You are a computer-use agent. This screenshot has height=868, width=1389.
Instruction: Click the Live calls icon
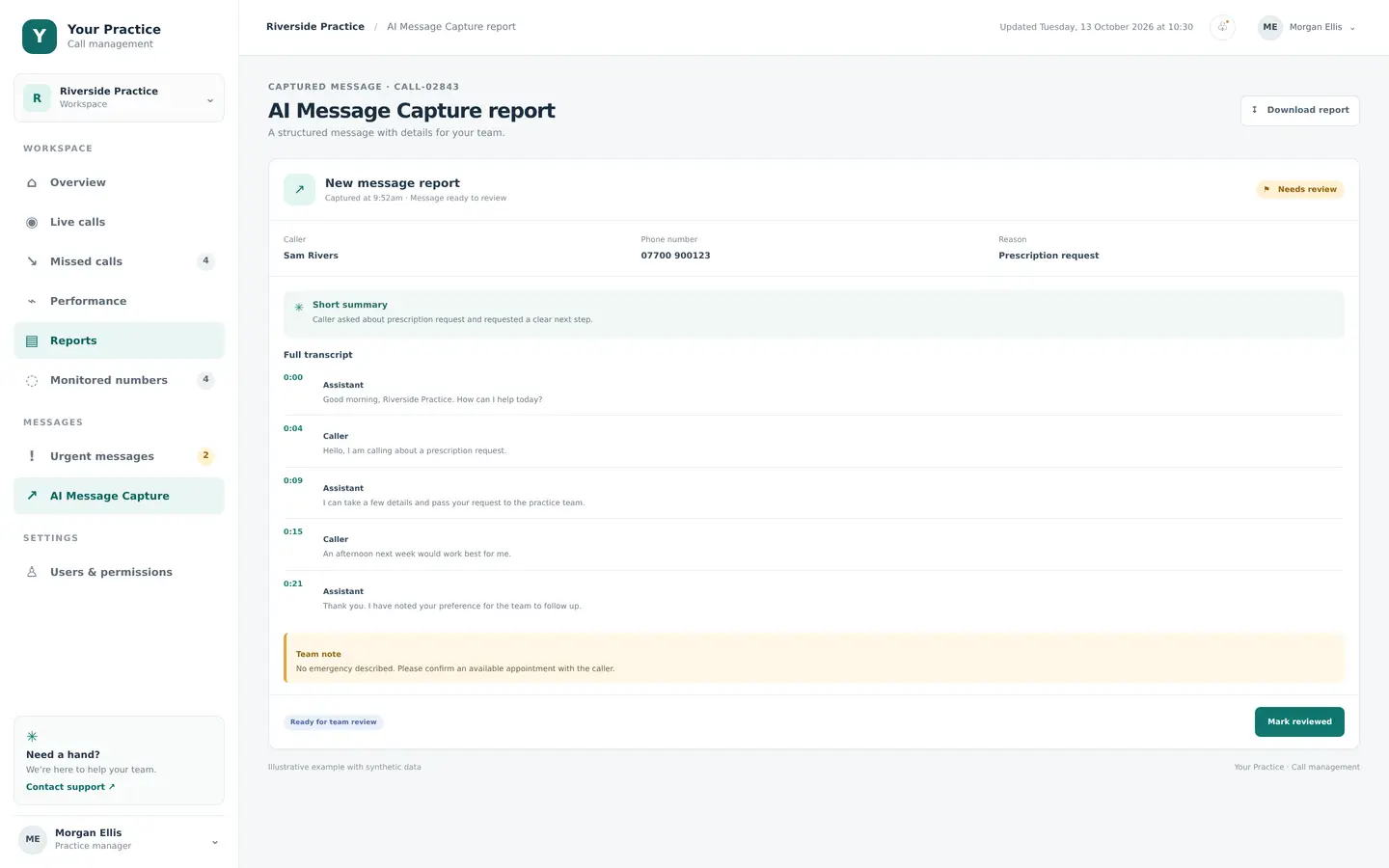[32, 222]
